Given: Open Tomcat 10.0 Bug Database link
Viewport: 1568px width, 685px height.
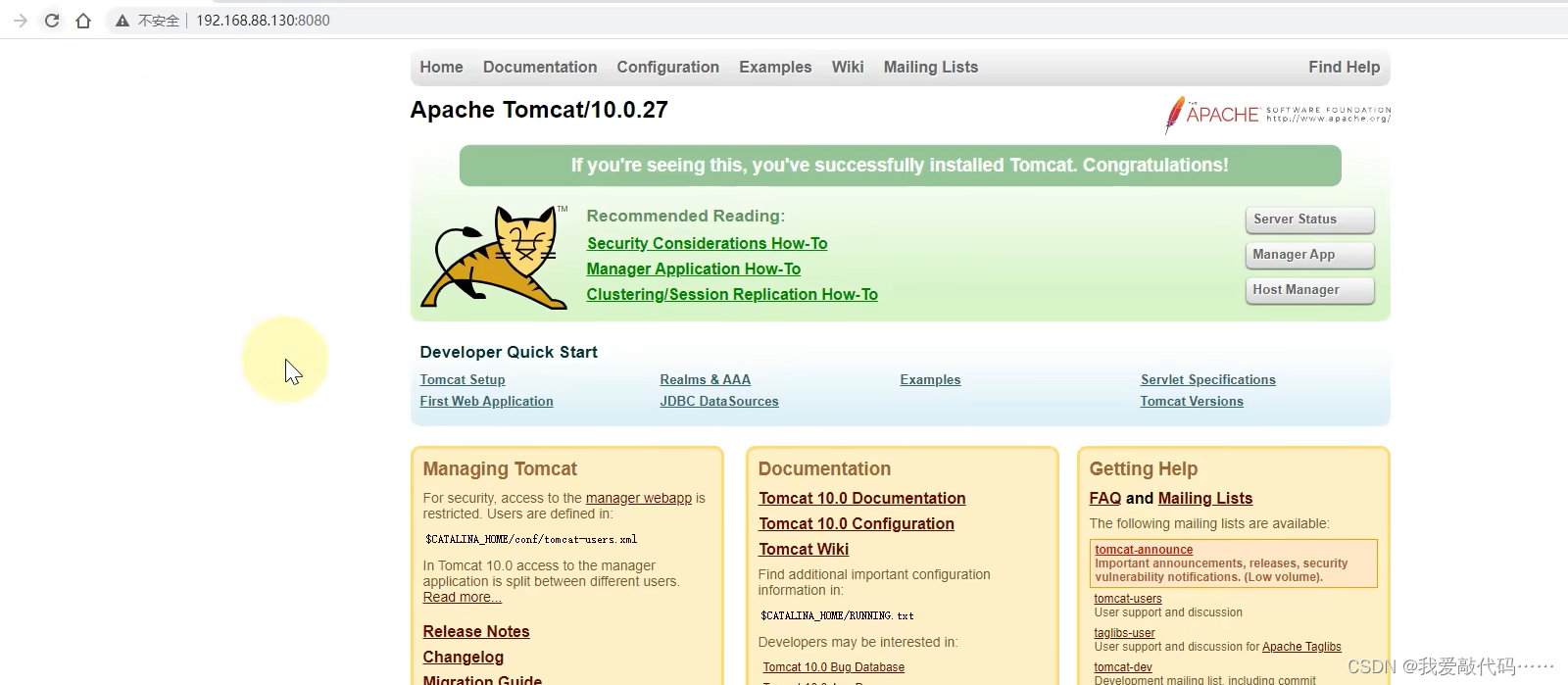Looking at the screenshot, I should (x=833, y=667).
